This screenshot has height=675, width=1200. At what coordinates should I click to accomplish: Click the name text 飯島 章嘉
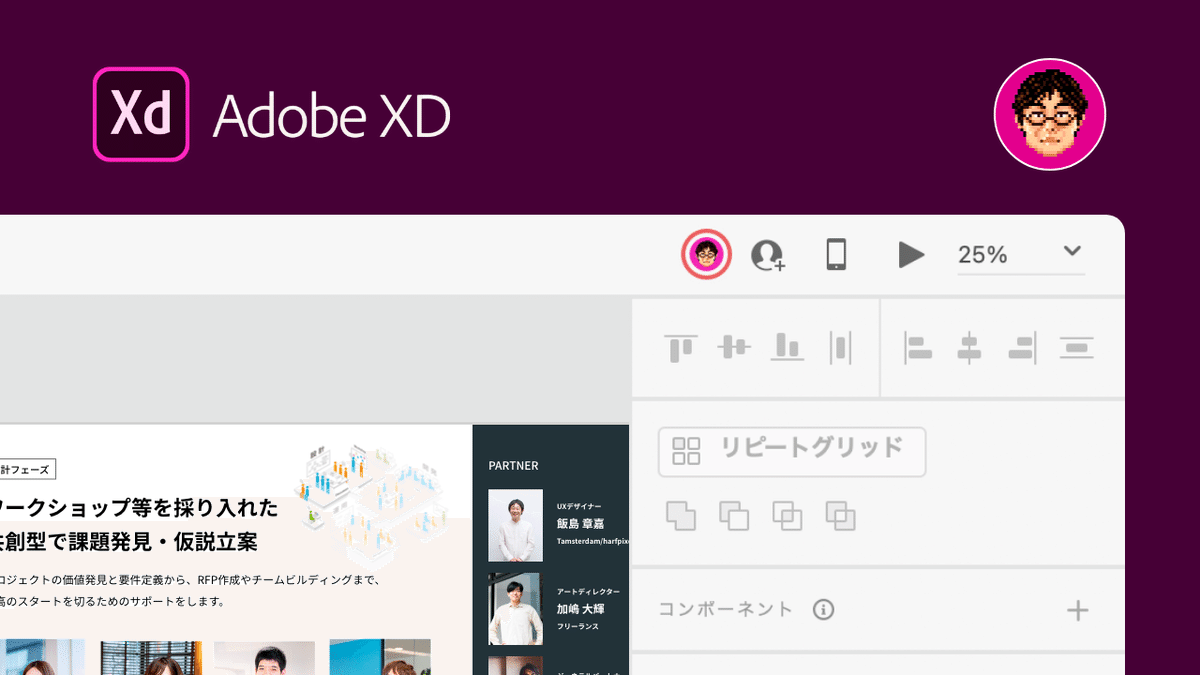tap(581, 524)
